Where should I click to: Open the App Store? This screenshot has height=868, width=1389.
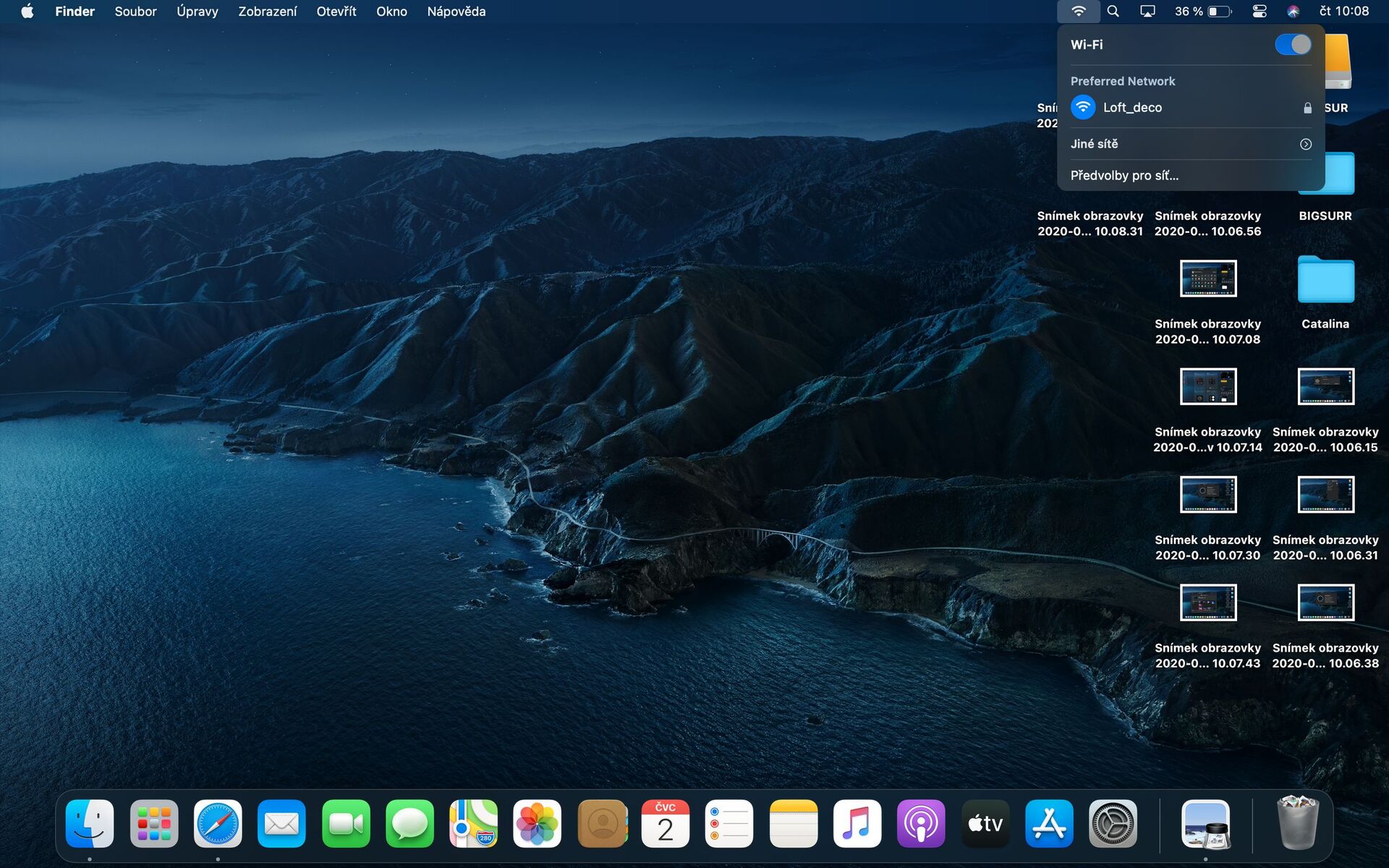pos(1048,823)
